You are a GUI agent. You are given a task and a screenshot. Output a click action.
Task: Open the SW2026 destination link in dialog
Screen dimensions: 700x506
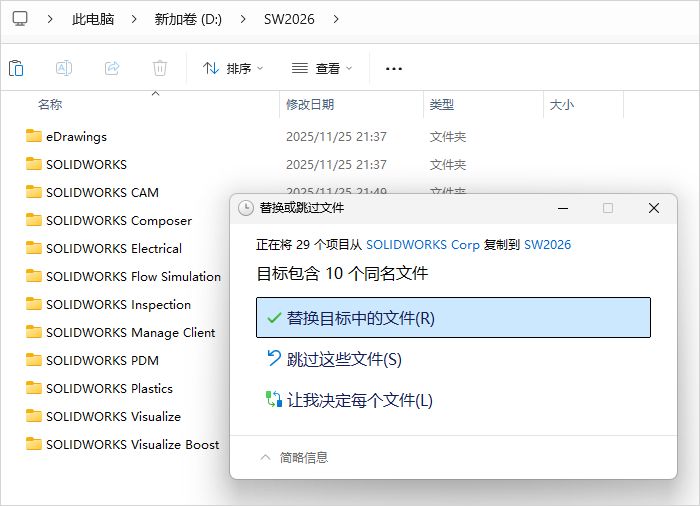547,245
